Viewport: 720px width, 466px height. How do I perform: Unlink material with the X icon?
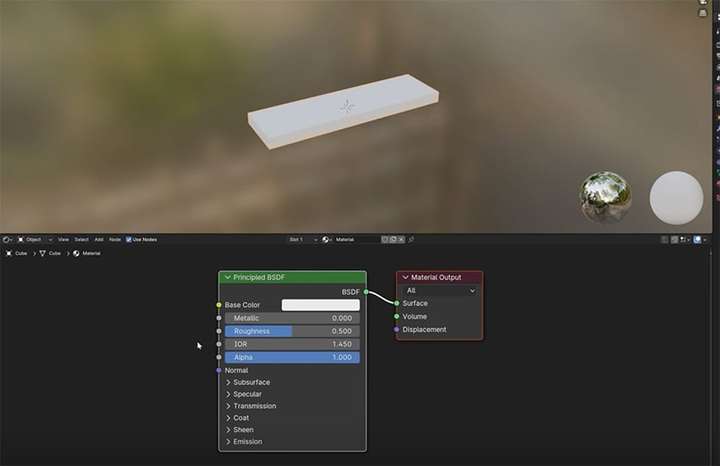(401, 239)
